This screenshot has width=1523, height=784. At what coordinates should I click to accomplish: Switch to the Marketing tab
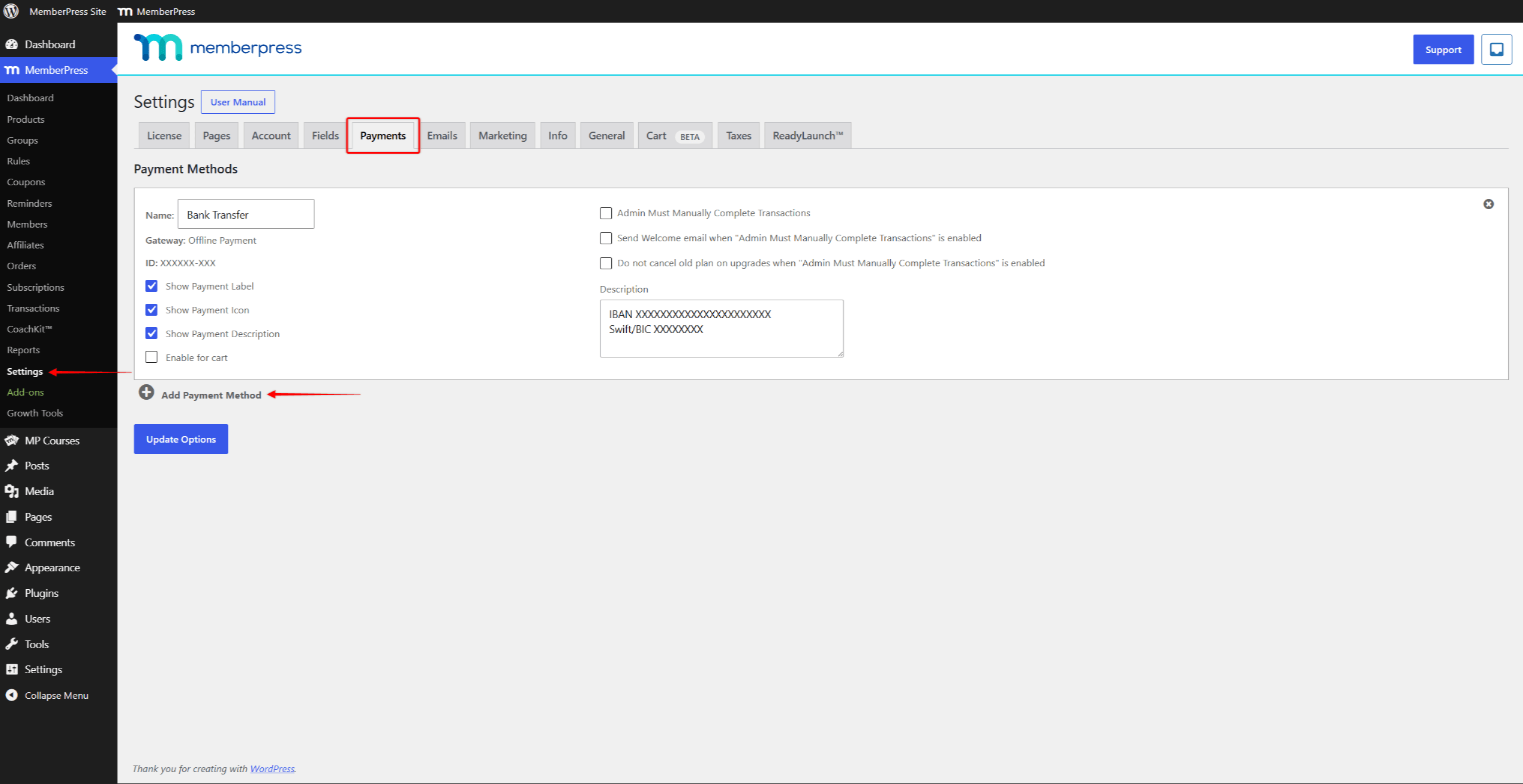502,136
